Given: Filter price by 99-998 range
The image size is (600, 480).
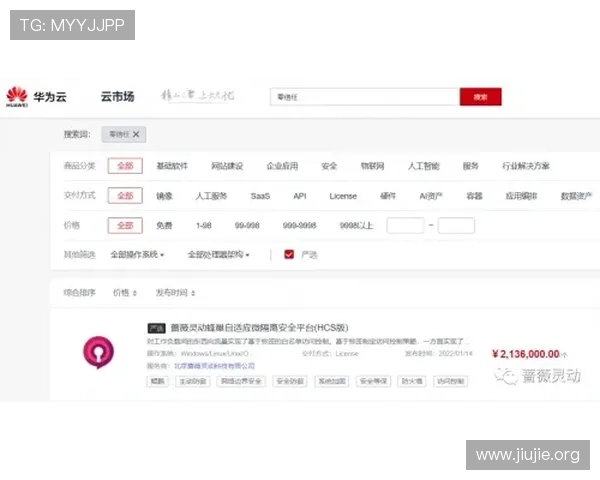Looking at the screenshot, I should click(x=247, y=225).
